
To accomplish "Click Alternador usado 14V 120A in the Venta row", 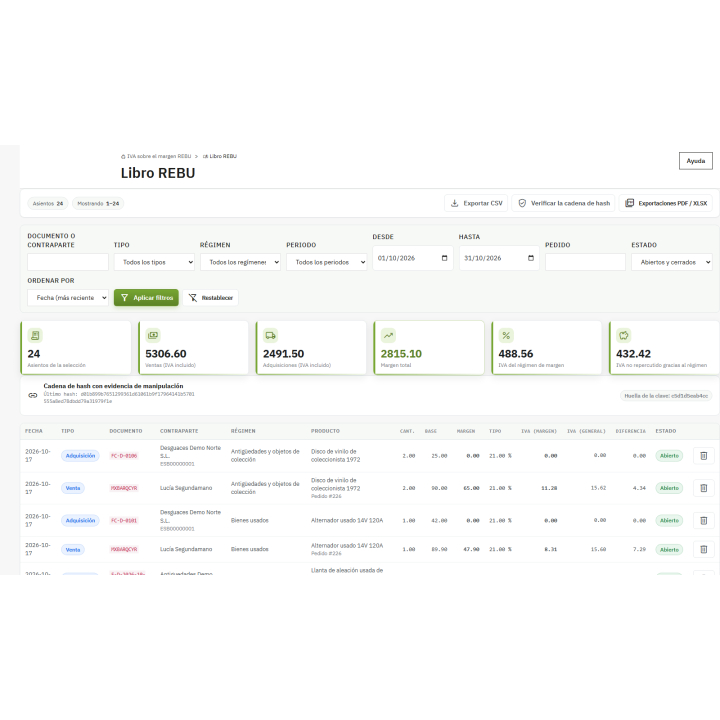I will [347, 546].
